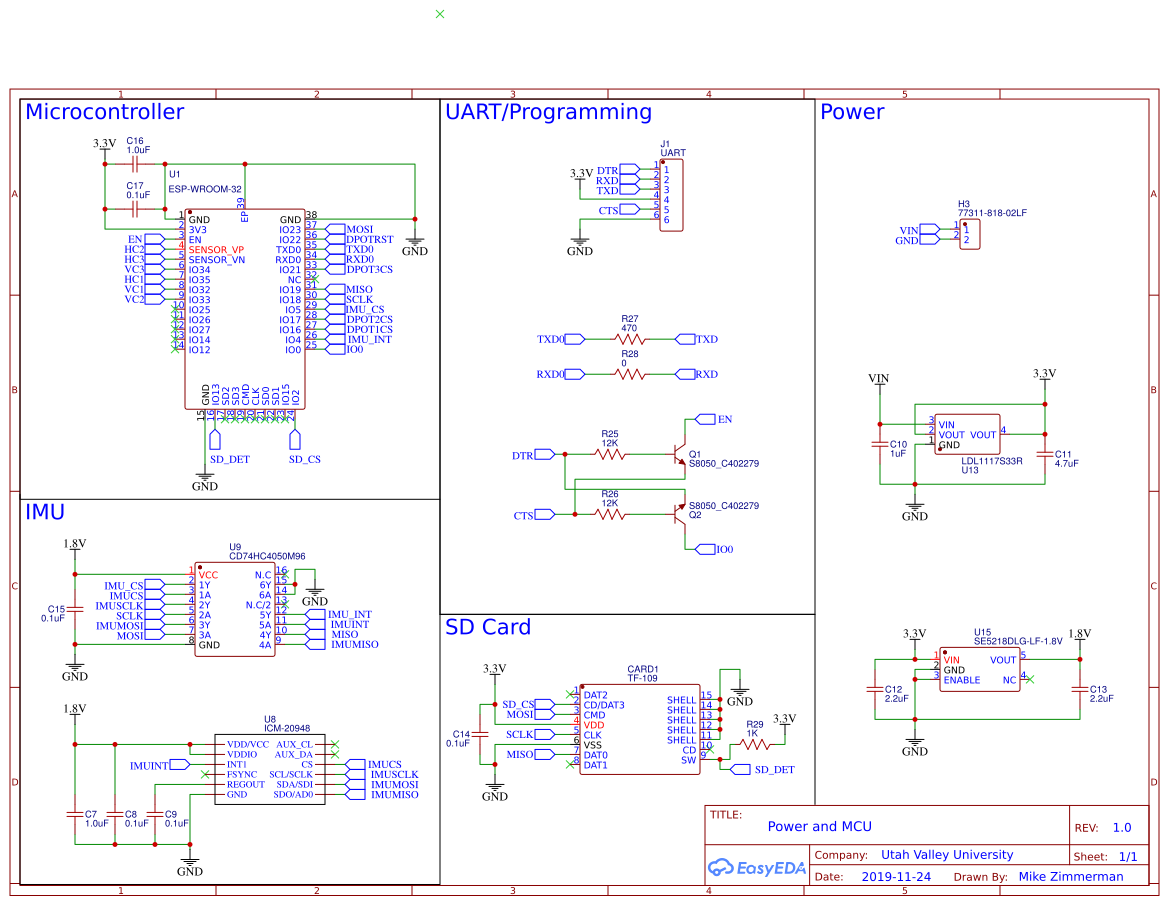
Task: Select the "Power and MCU" title text
Action: 819,827
